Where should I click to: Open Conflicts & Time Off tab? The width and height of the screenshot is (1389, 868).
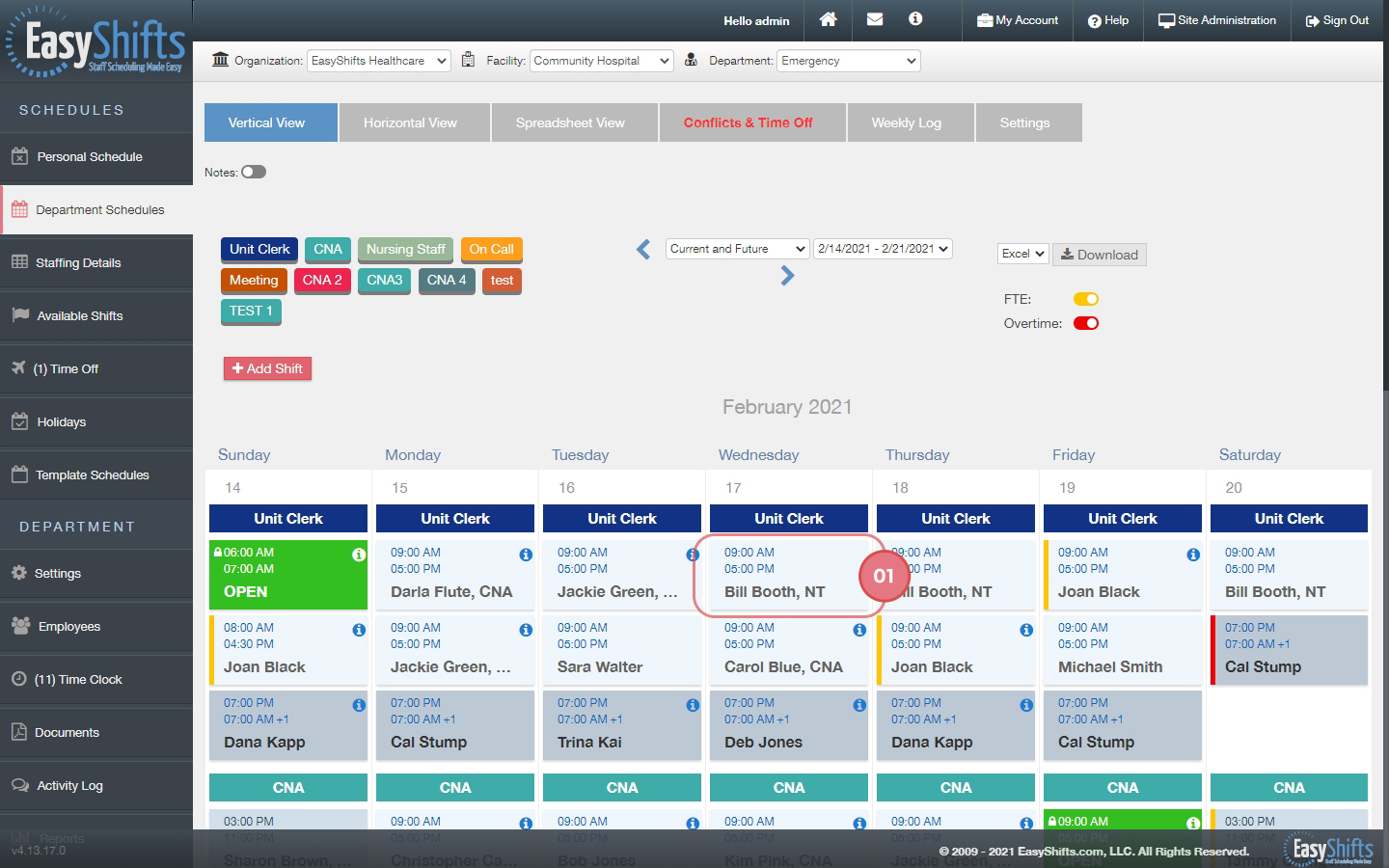pos(752,122)
